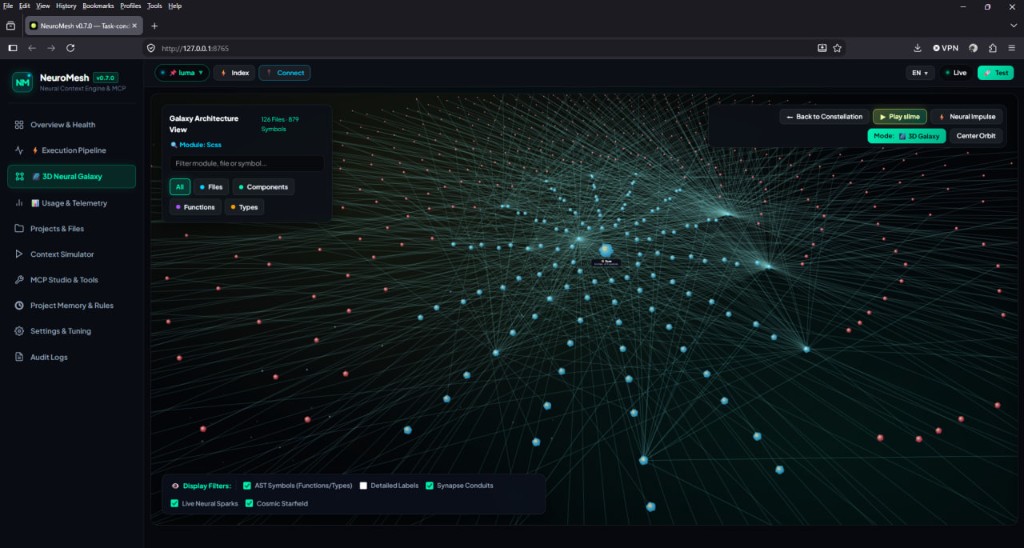
Task: Select the Files filter chip
Action: [211, 187]
